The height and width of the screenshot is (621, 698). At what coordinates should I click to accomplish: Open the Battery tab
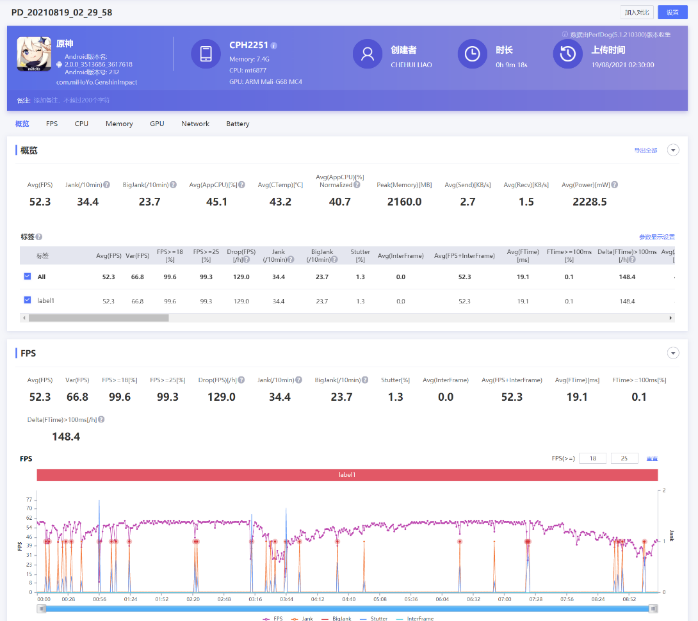pos(237,124)
